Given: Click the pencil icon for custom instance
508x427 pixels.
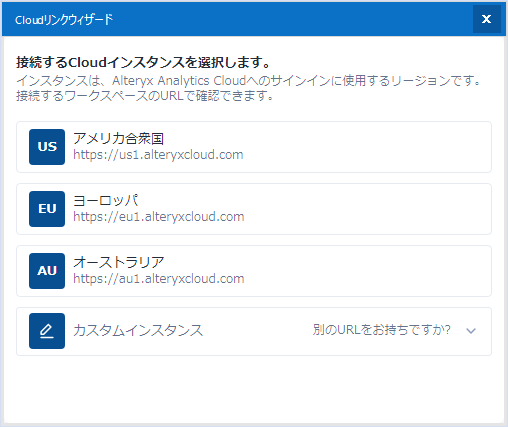Looking at the screenshot, I should (x=47, y=331).
